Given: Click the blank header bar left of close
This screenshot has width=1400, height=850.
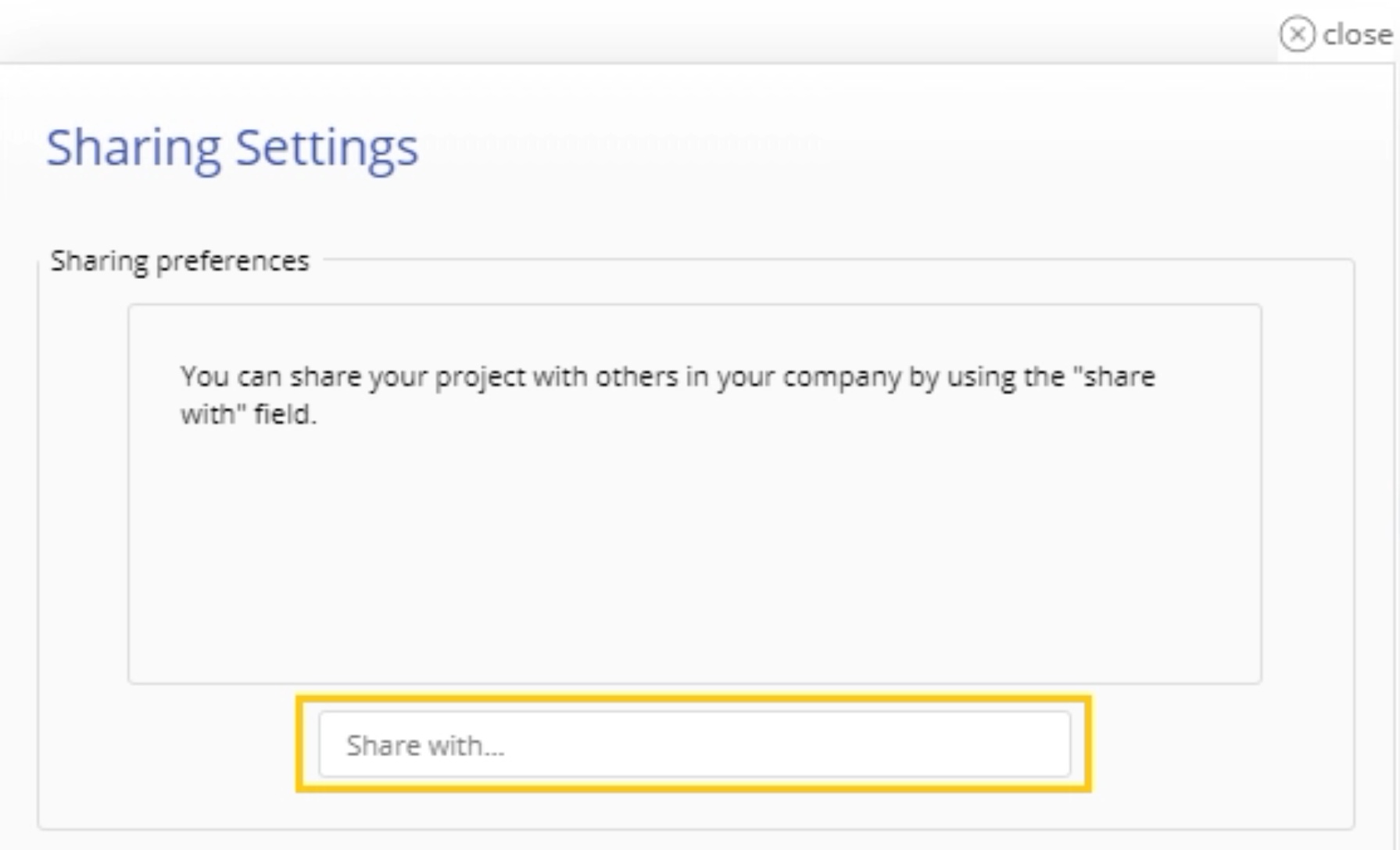Looking at the screenshot, I should coord(625,31).
